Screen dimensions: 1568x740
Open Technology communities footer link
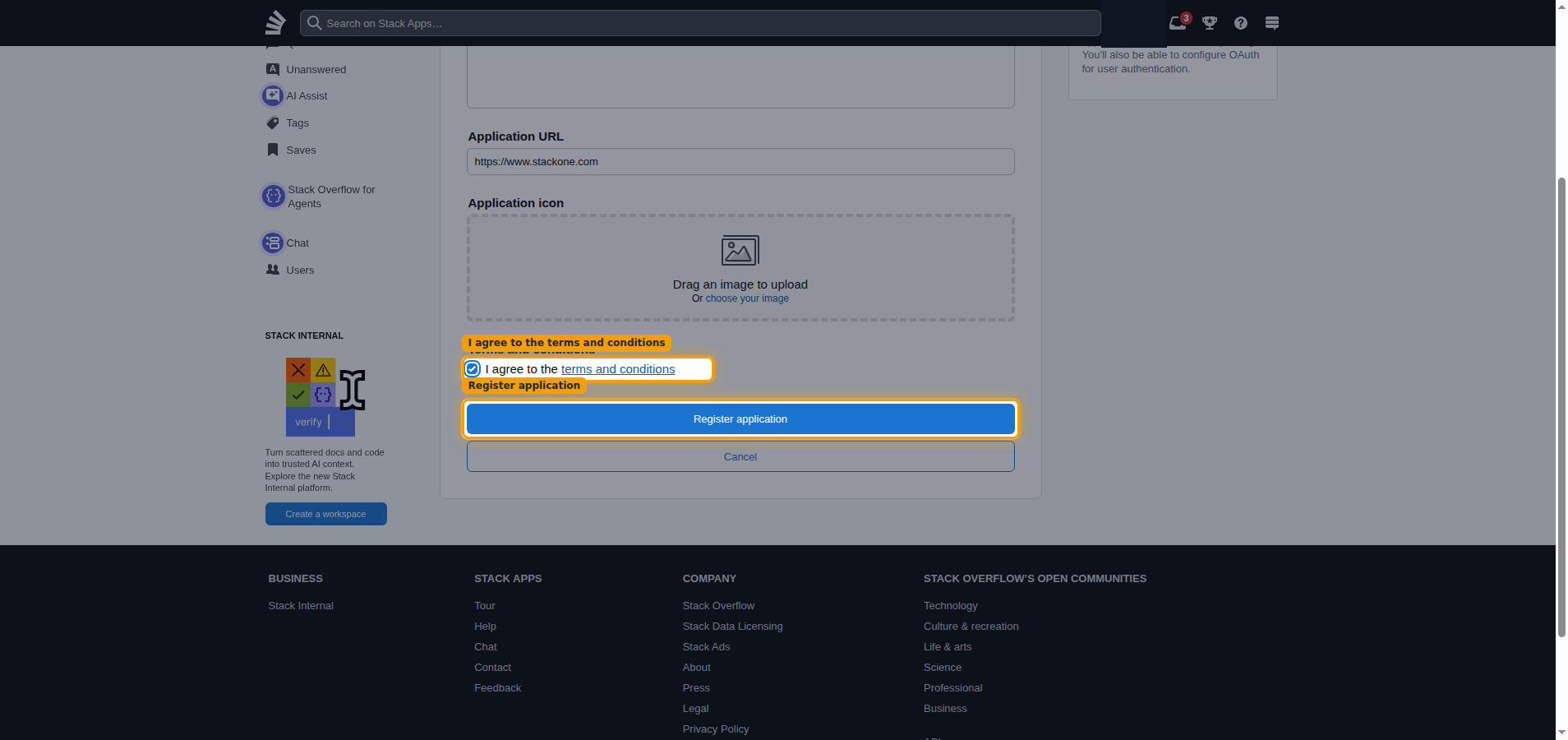coord(950,606)
